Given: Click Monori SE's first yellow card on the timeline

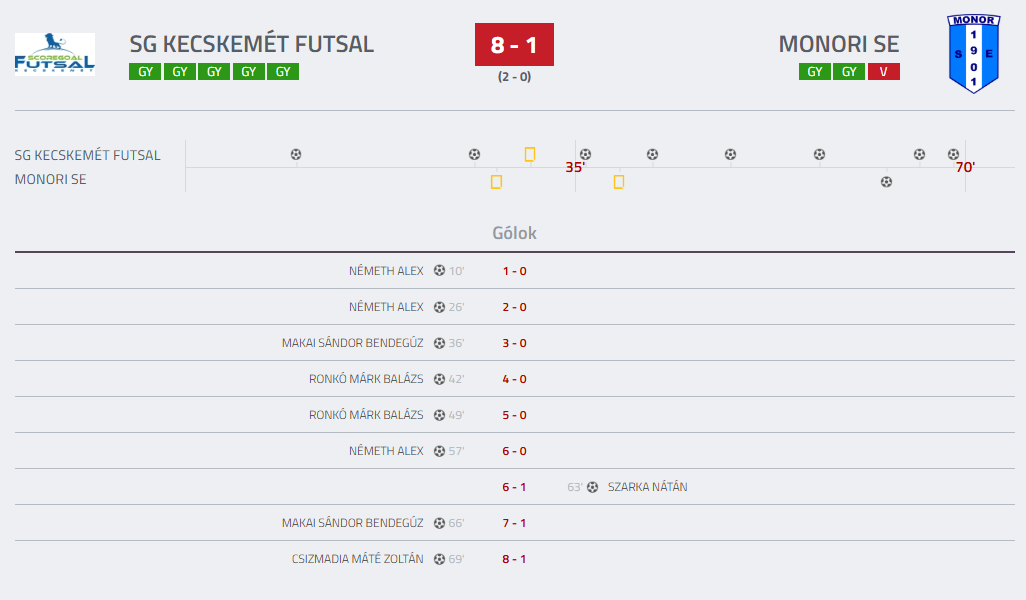Looking at the screenshot, I should 496,181.
